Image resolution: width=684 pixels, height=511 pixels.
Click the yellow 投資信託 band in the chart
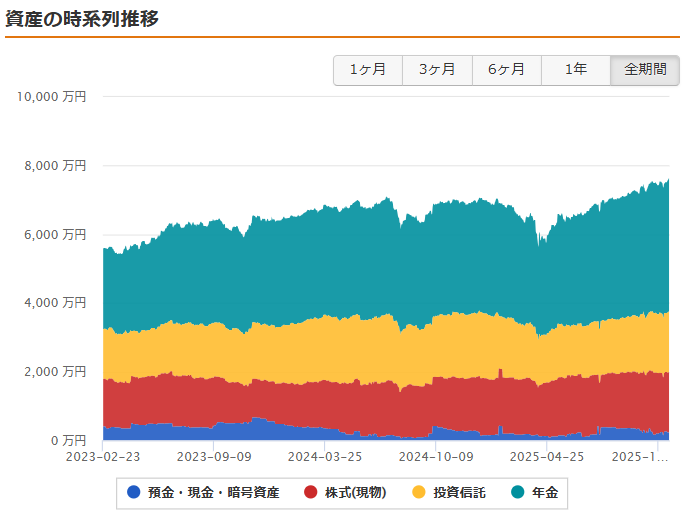380,345
